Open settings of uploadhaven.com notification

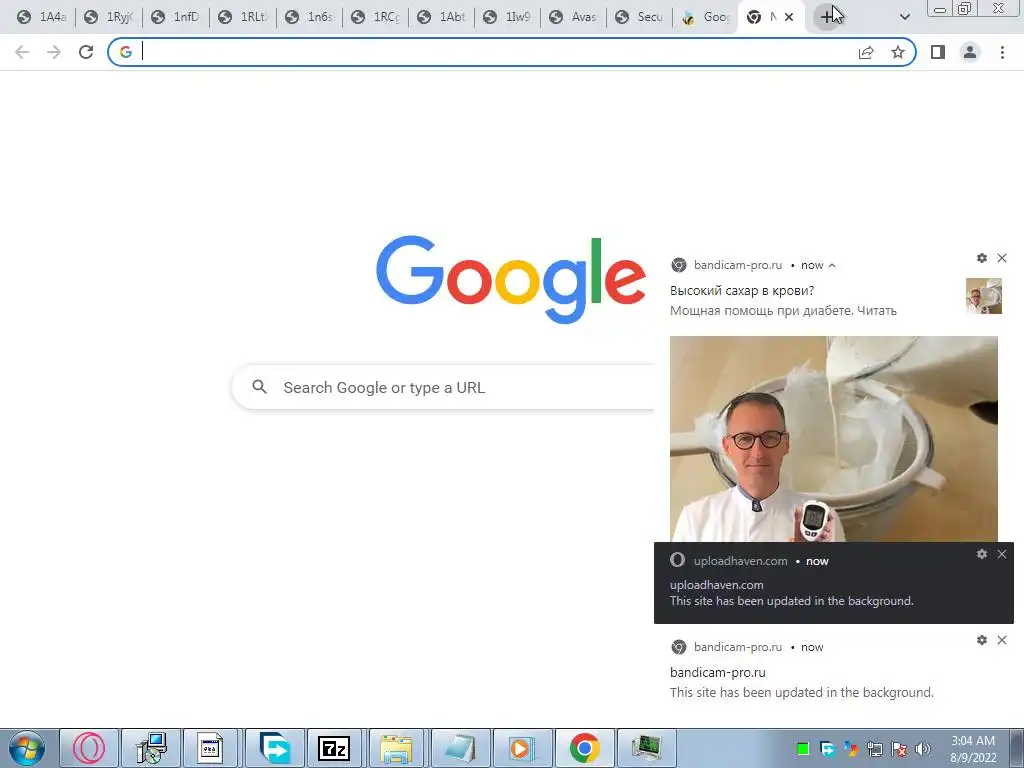coord(982,554)
